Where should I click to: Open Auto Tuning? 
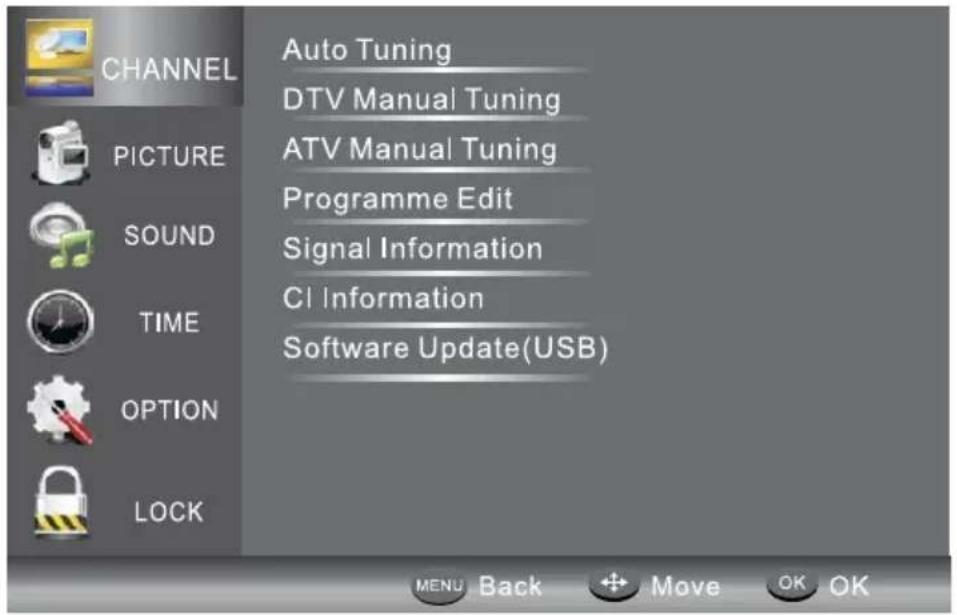(x=367, y=50)
